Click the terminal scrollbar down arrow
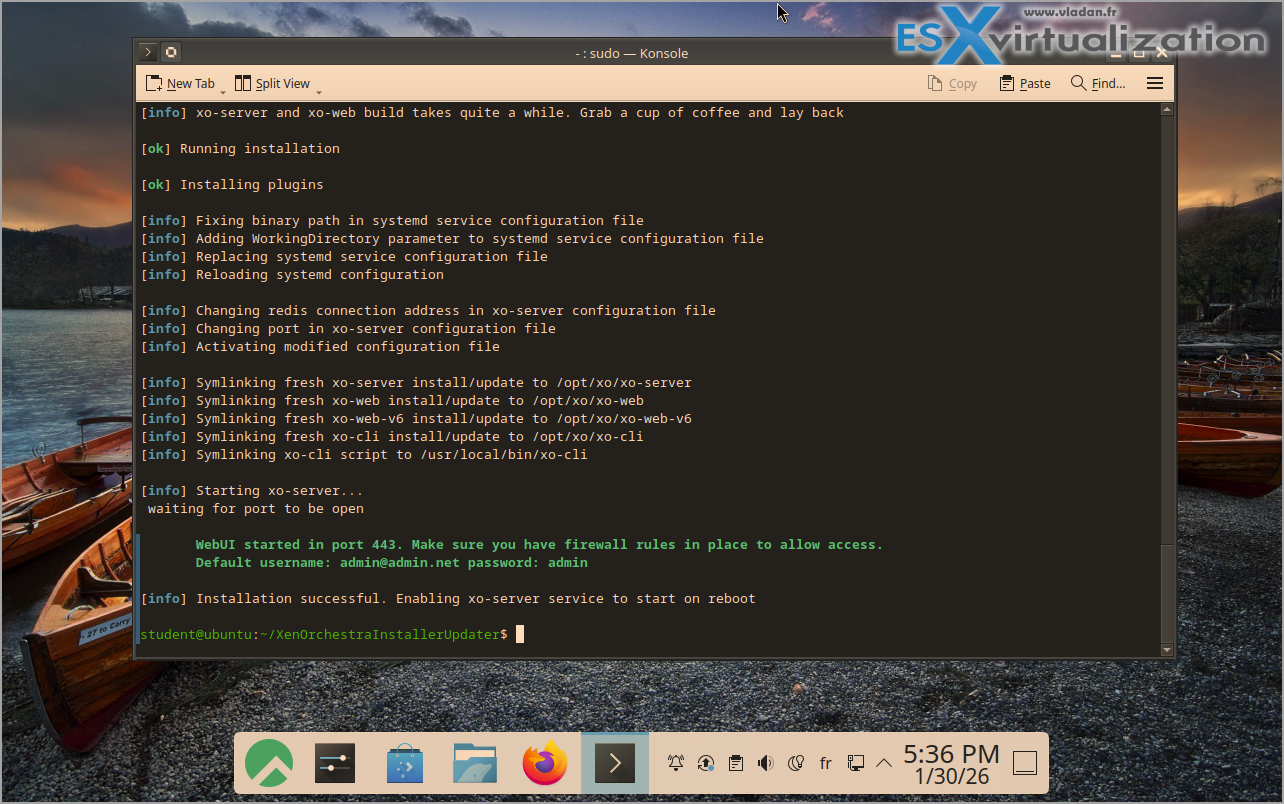 click(1166, 650)
